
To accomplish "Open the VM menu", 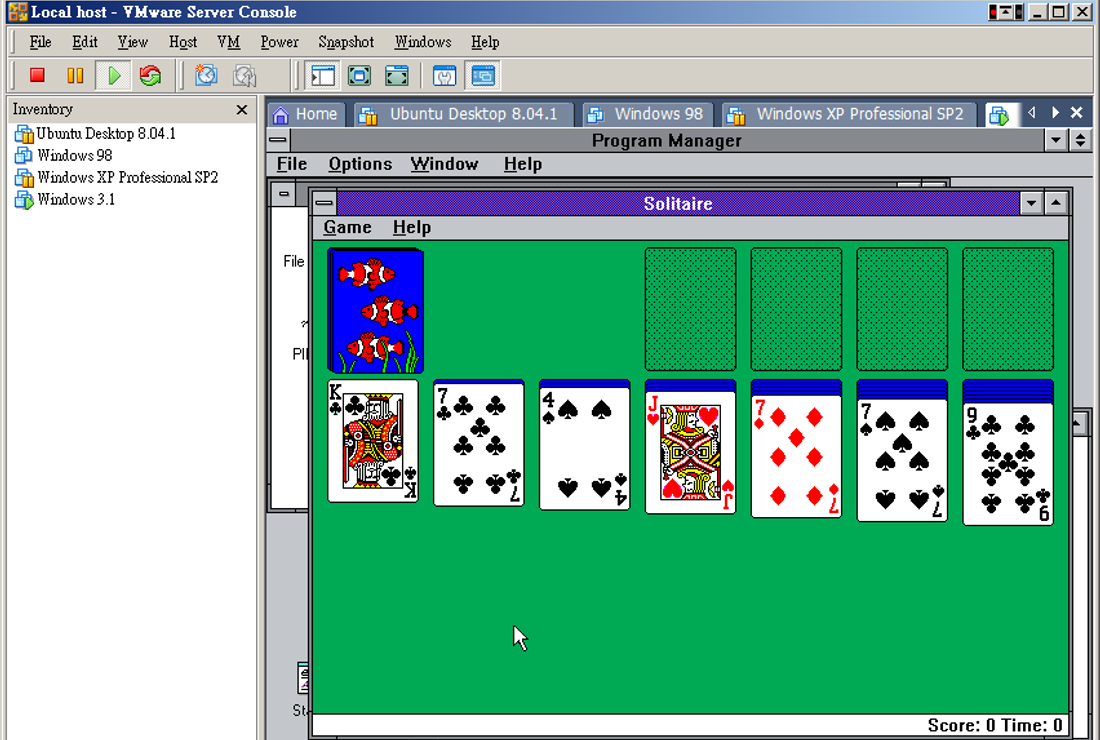I will [228, 42].
